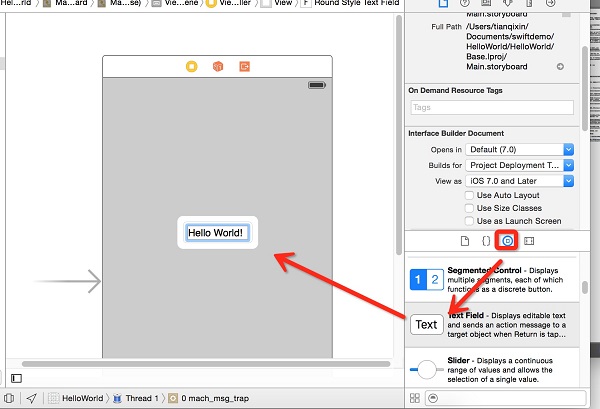Select the Thread 1 debug breadcrumb
The width and height of the screenshot is (600, 409).
pyautogui.click(x=137, y=398)
